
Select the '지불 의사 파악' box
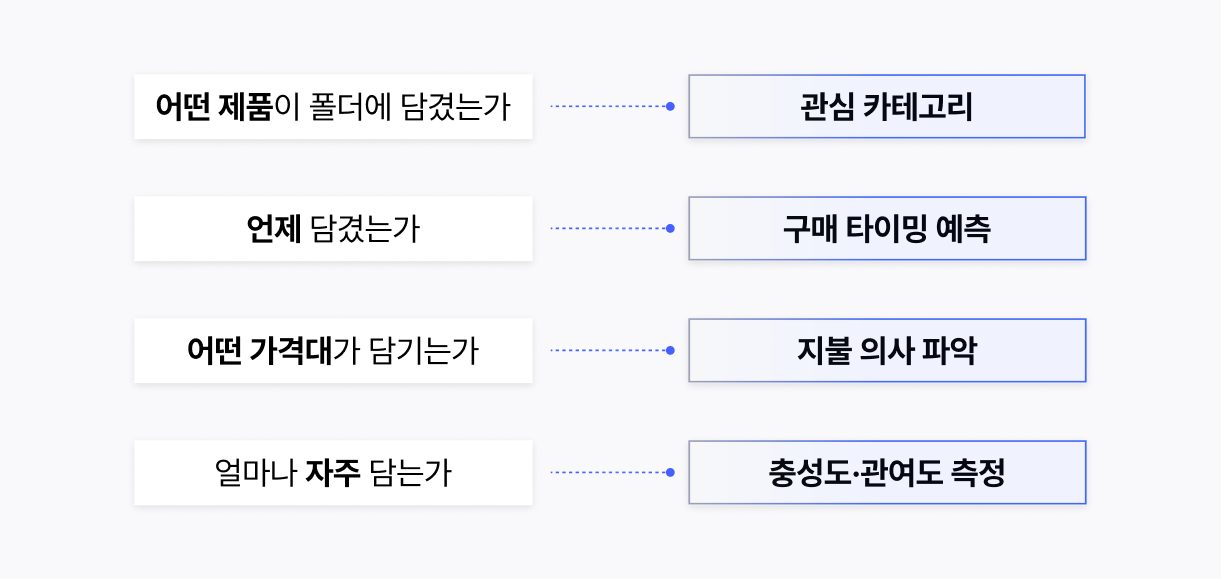click(x=887, y=351)
